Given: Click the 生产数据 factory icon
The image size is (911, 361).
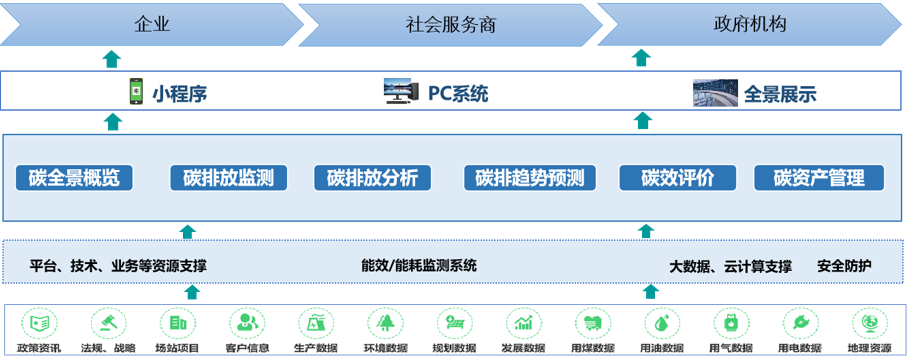Looking at the screenshot, I should coord(316,323).
